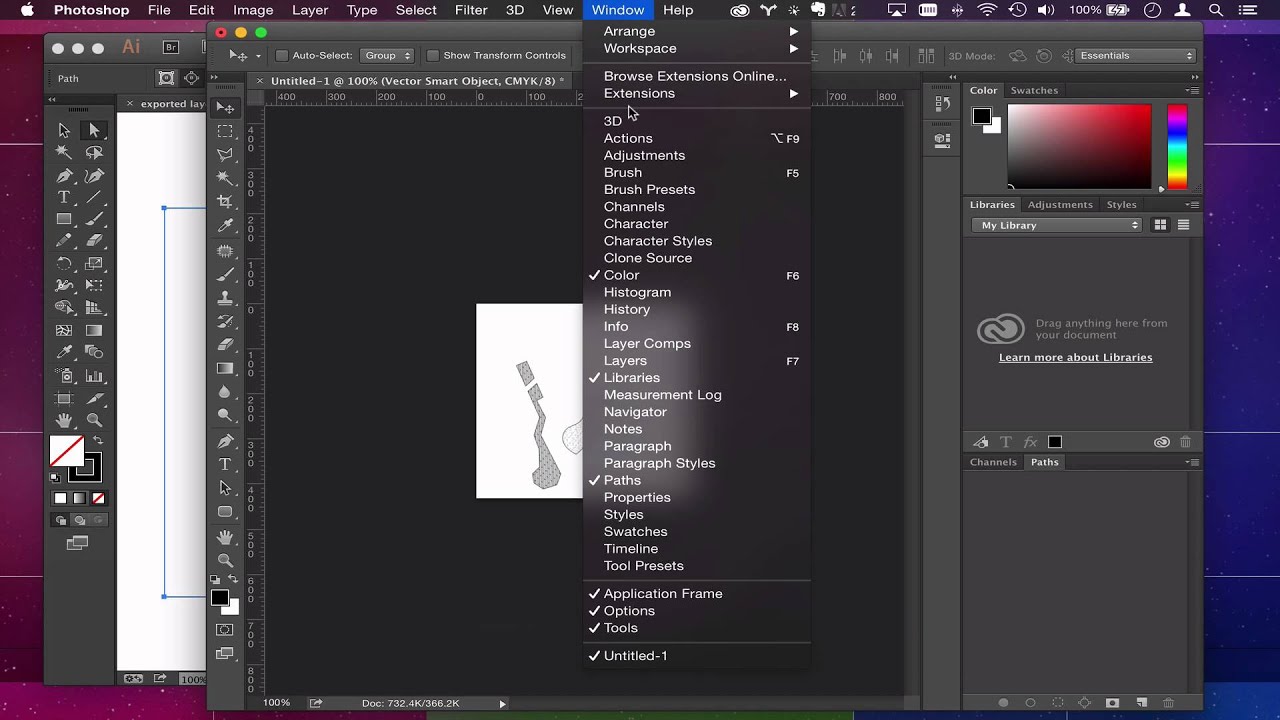Open the Paths panel flyout menu
Viewport: 1280px width, 720px height.
click(1192, 462)
